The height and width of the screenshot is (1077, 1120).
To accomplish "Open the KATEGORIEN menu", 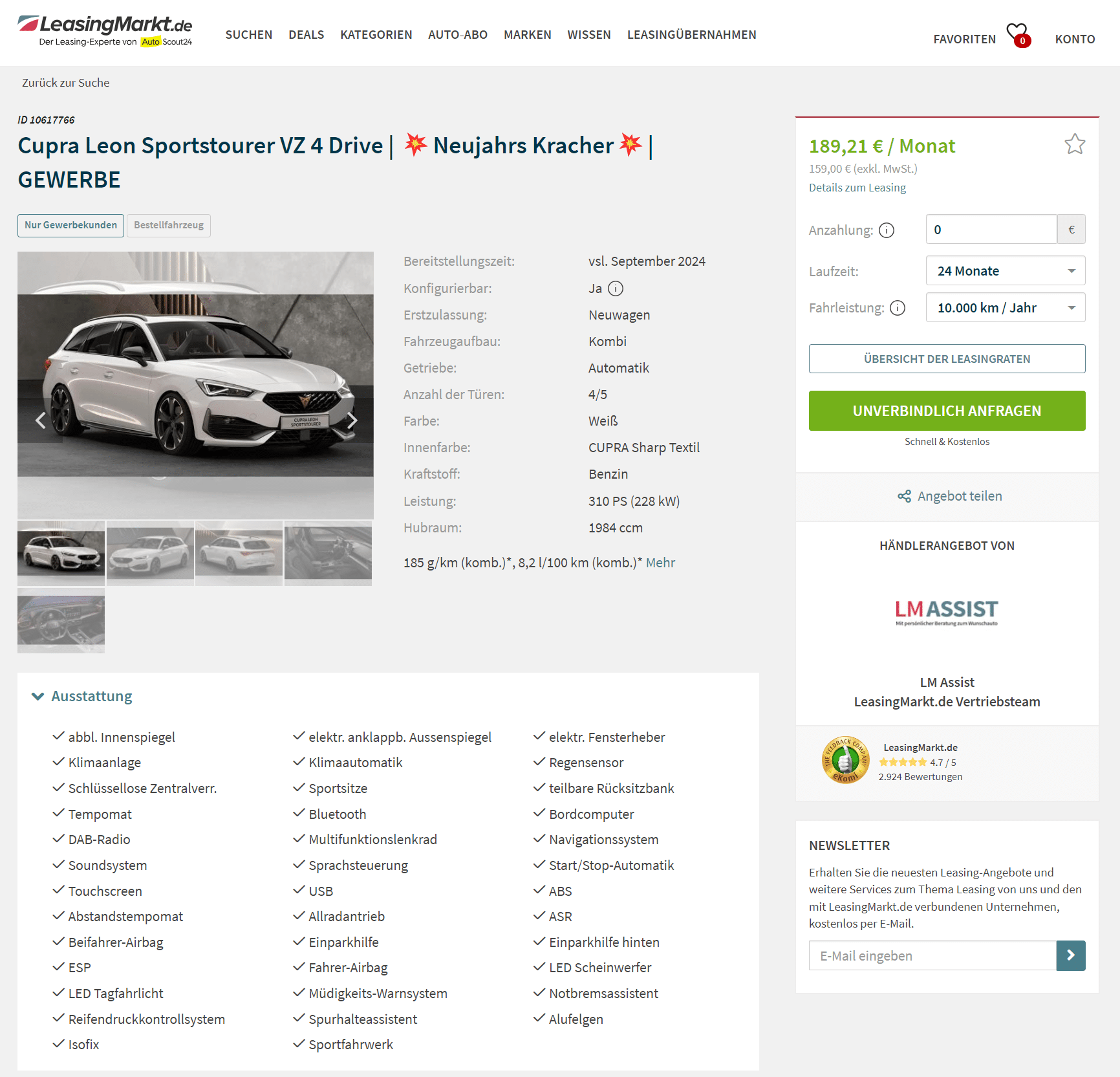I will 376,35.
